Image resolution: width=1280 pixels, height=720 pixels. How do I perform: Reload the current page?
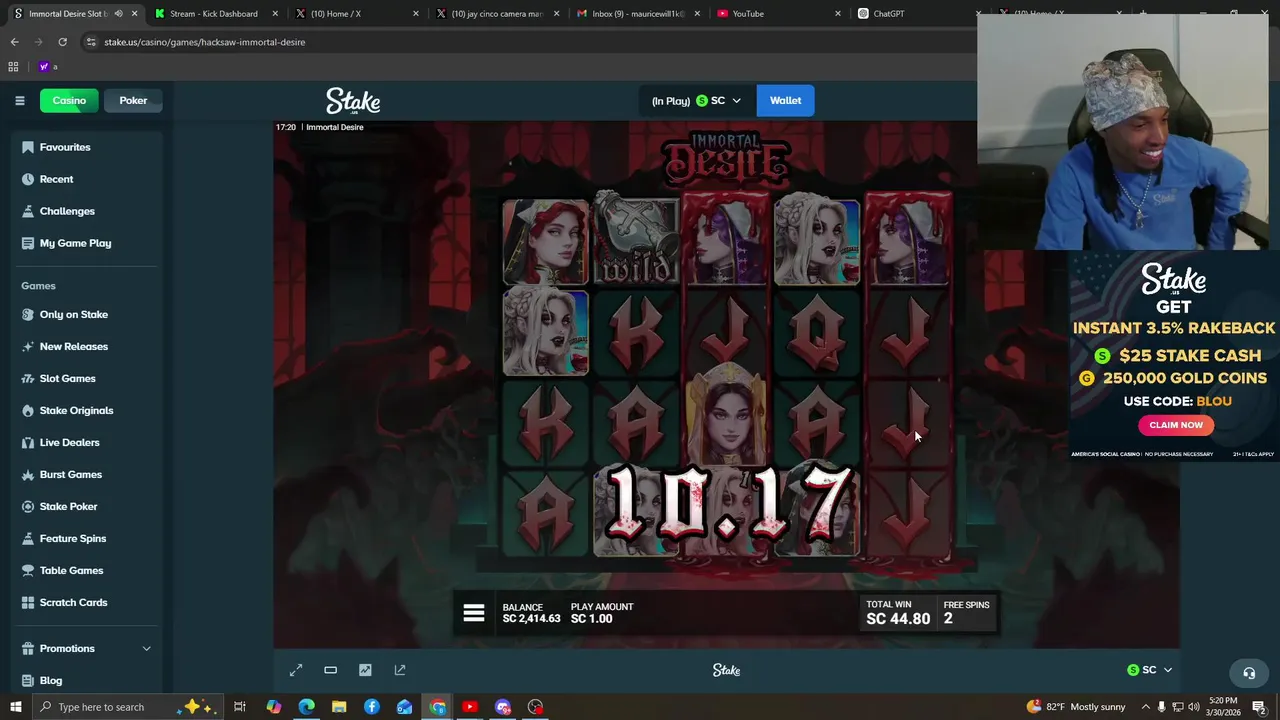62,42
